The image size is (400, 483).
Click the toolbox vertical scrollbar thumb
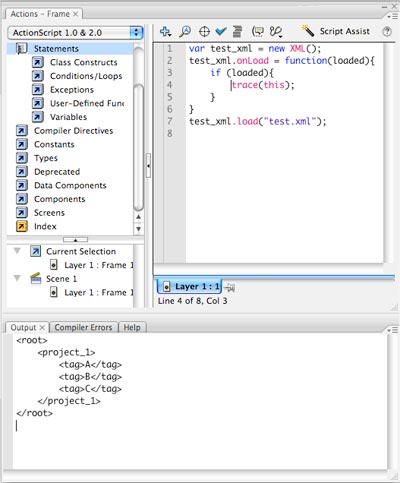(138, 147)
